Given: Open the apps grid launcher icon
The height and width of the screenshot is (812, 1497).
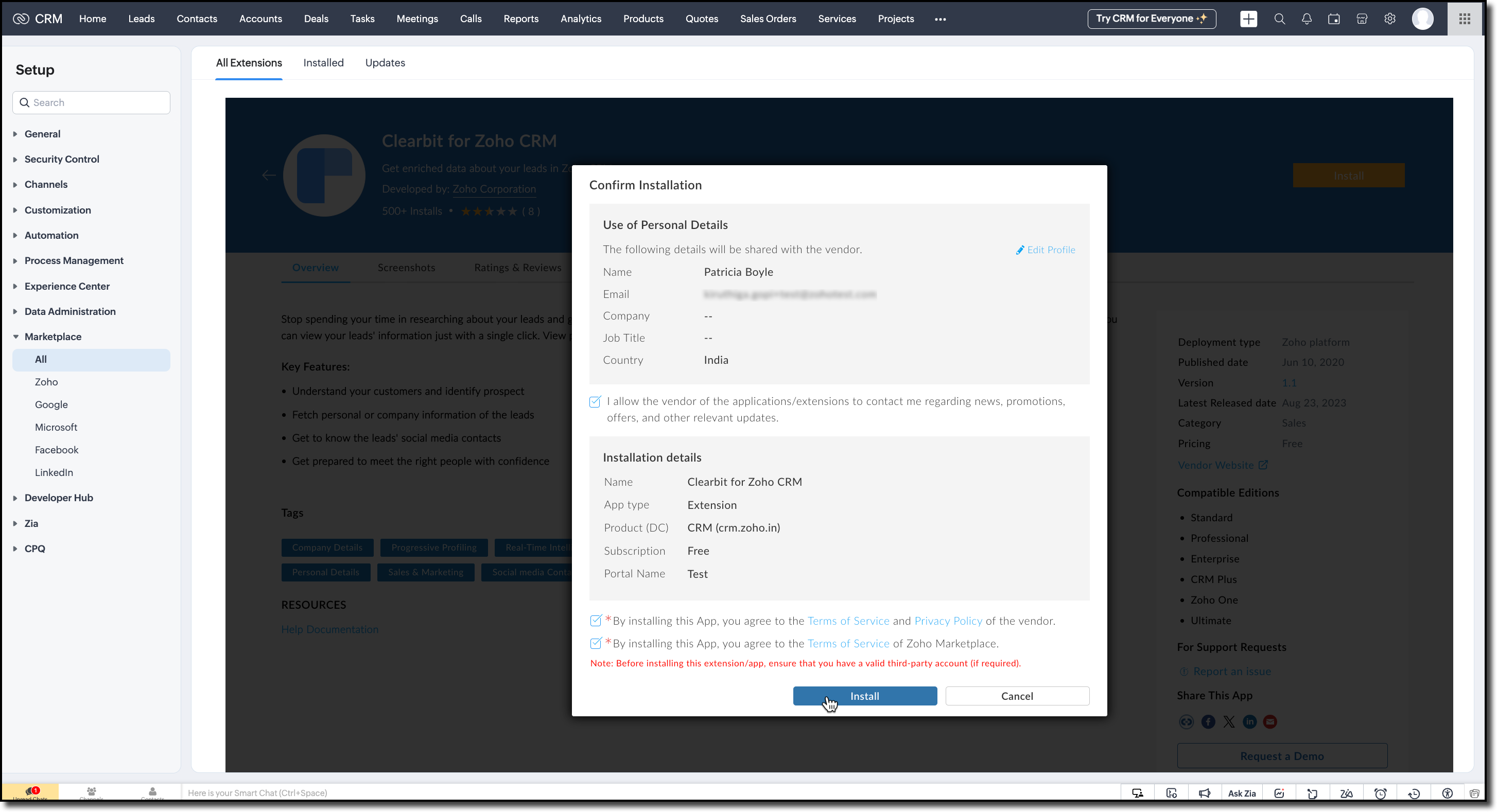Looking at the screenshot, I should pos(1465,19).
